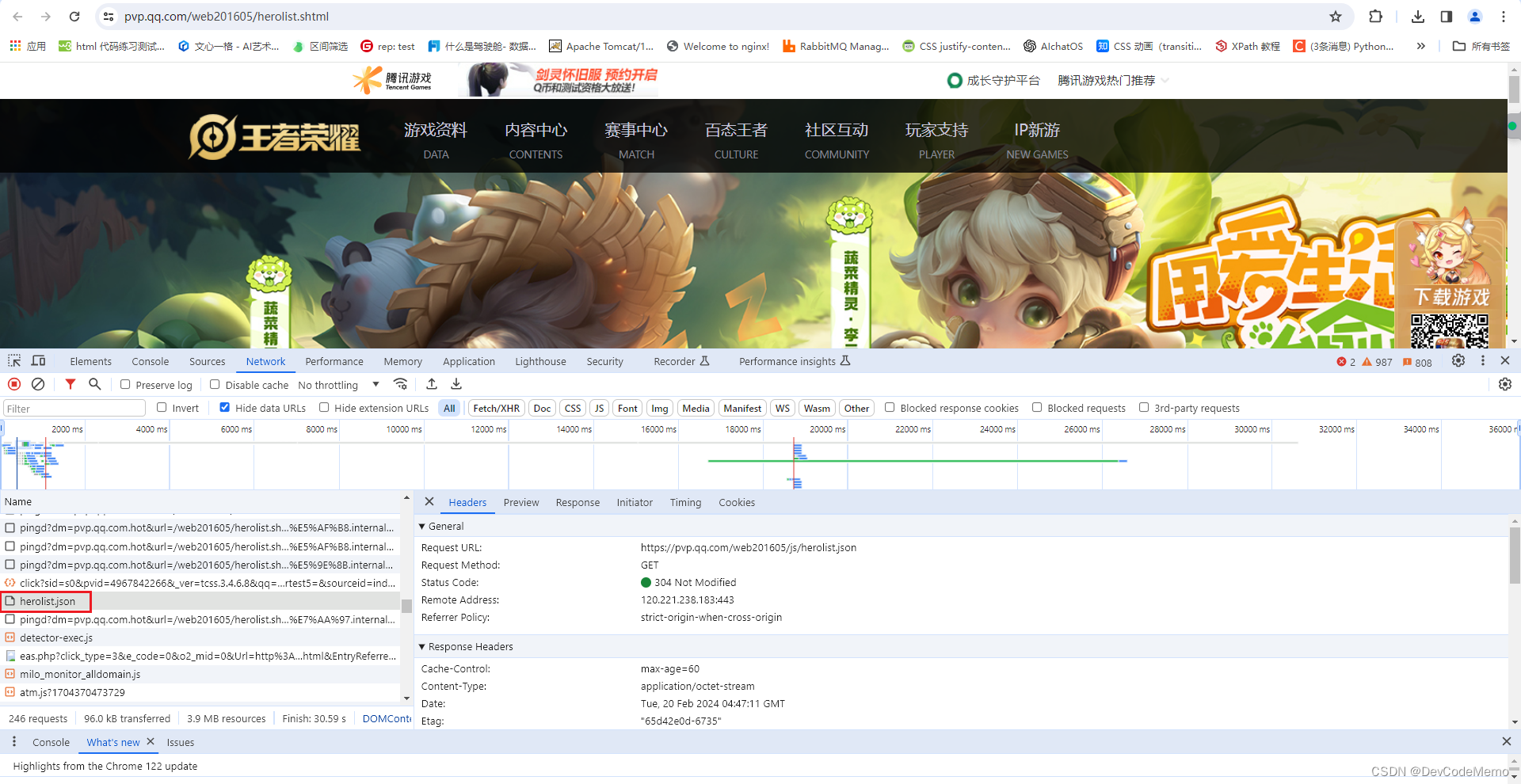Filter requests by Fetch/XHR

tap(497, 409)
